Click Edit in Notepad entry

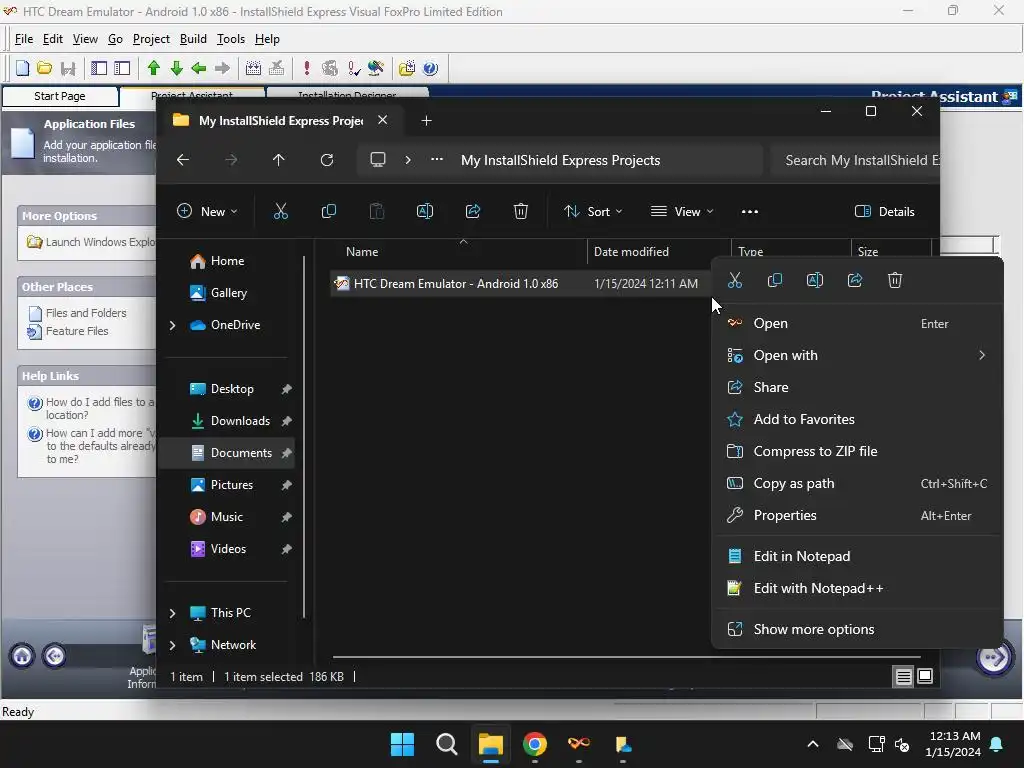857,557
